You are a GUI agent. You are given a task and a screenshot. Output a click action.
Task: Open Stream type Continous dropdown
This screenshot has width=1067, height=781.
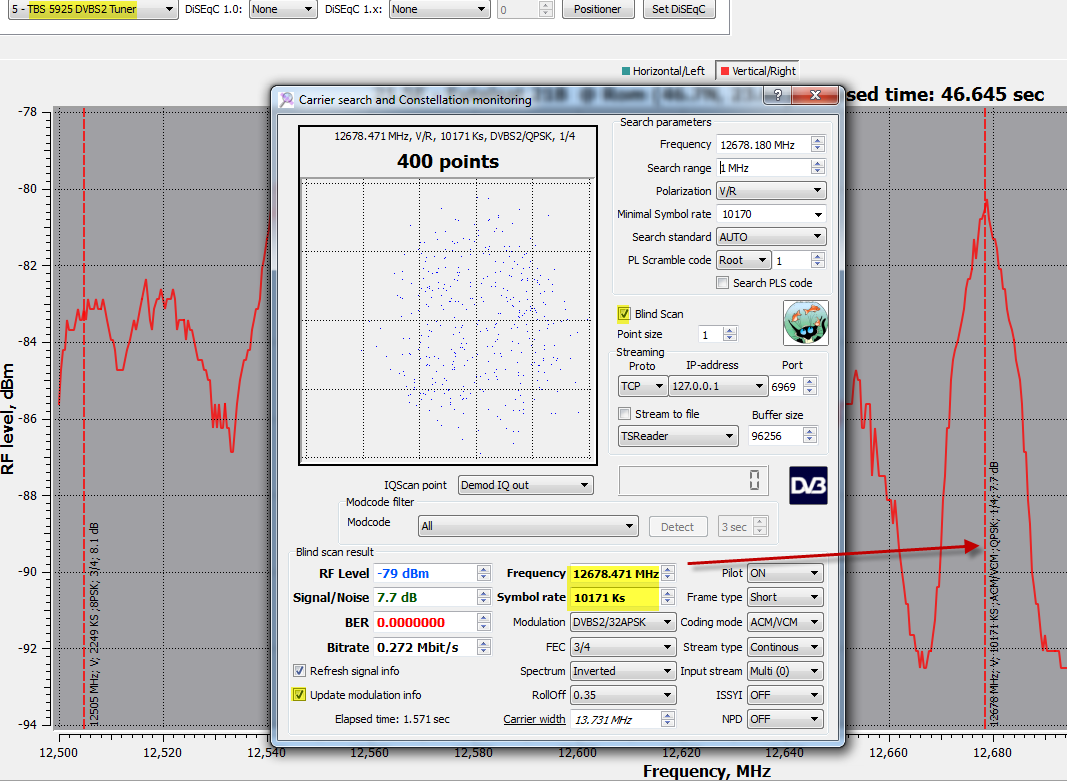(785, 647)
